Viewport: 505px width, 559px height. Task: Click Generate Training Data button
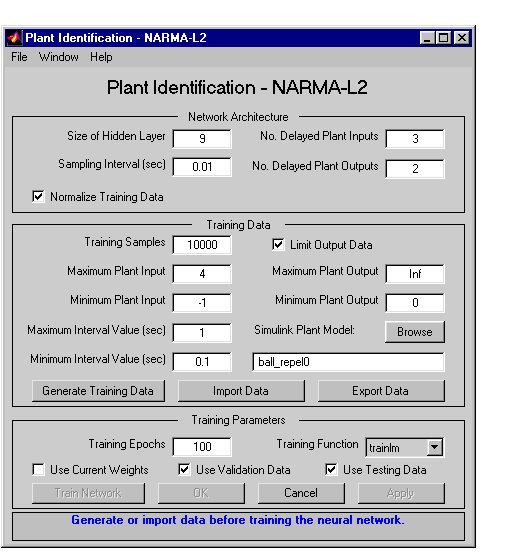click(98, 391)
